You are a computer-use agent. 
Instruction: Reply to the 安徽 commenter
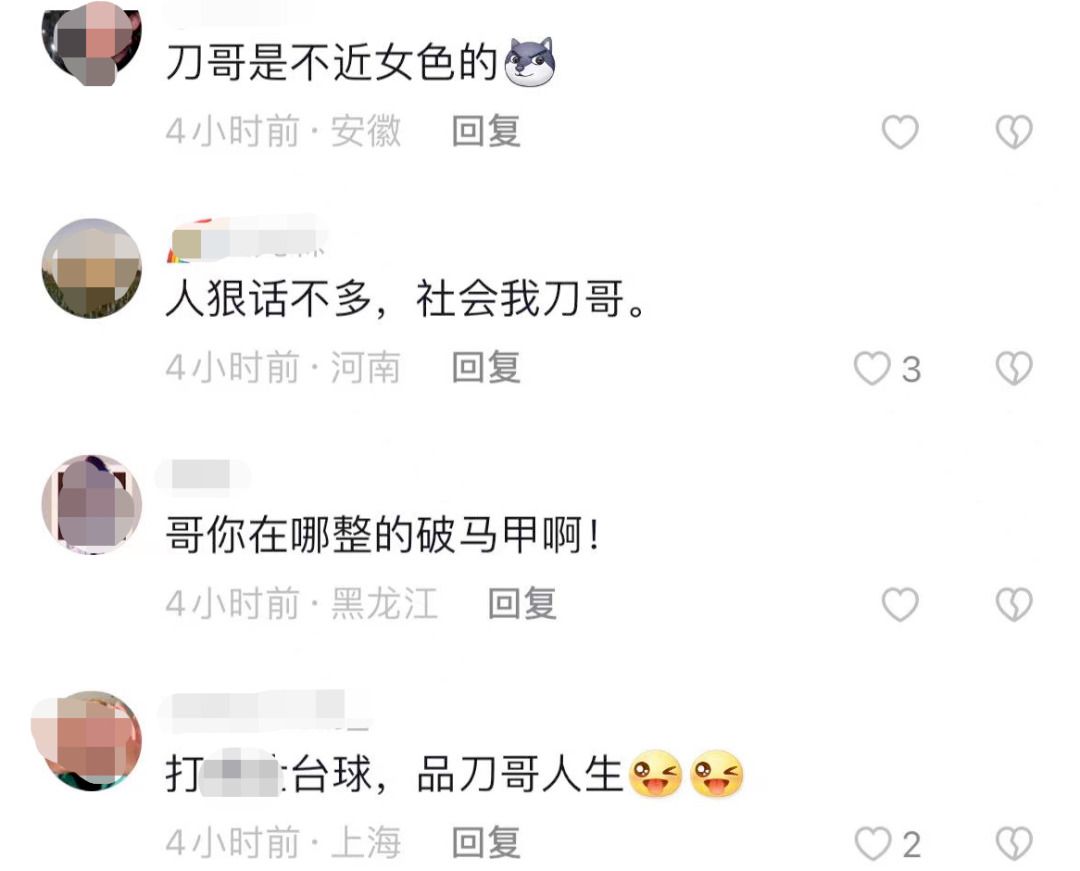click(486, 131)
